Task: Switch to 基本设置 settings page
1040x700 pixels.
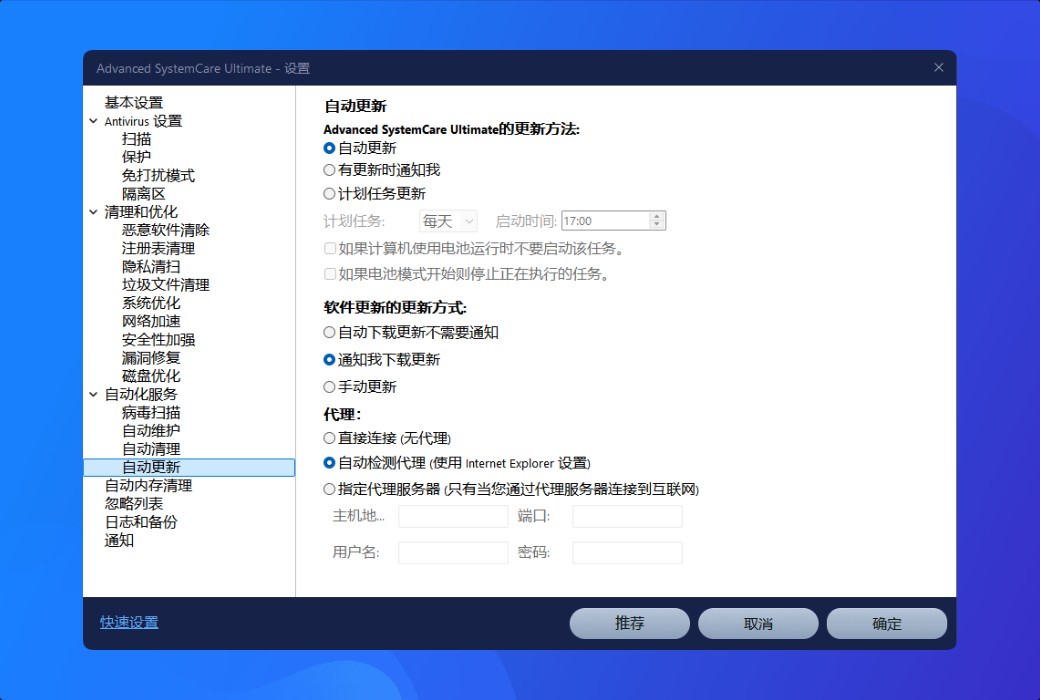Action: tap(130, 101)
